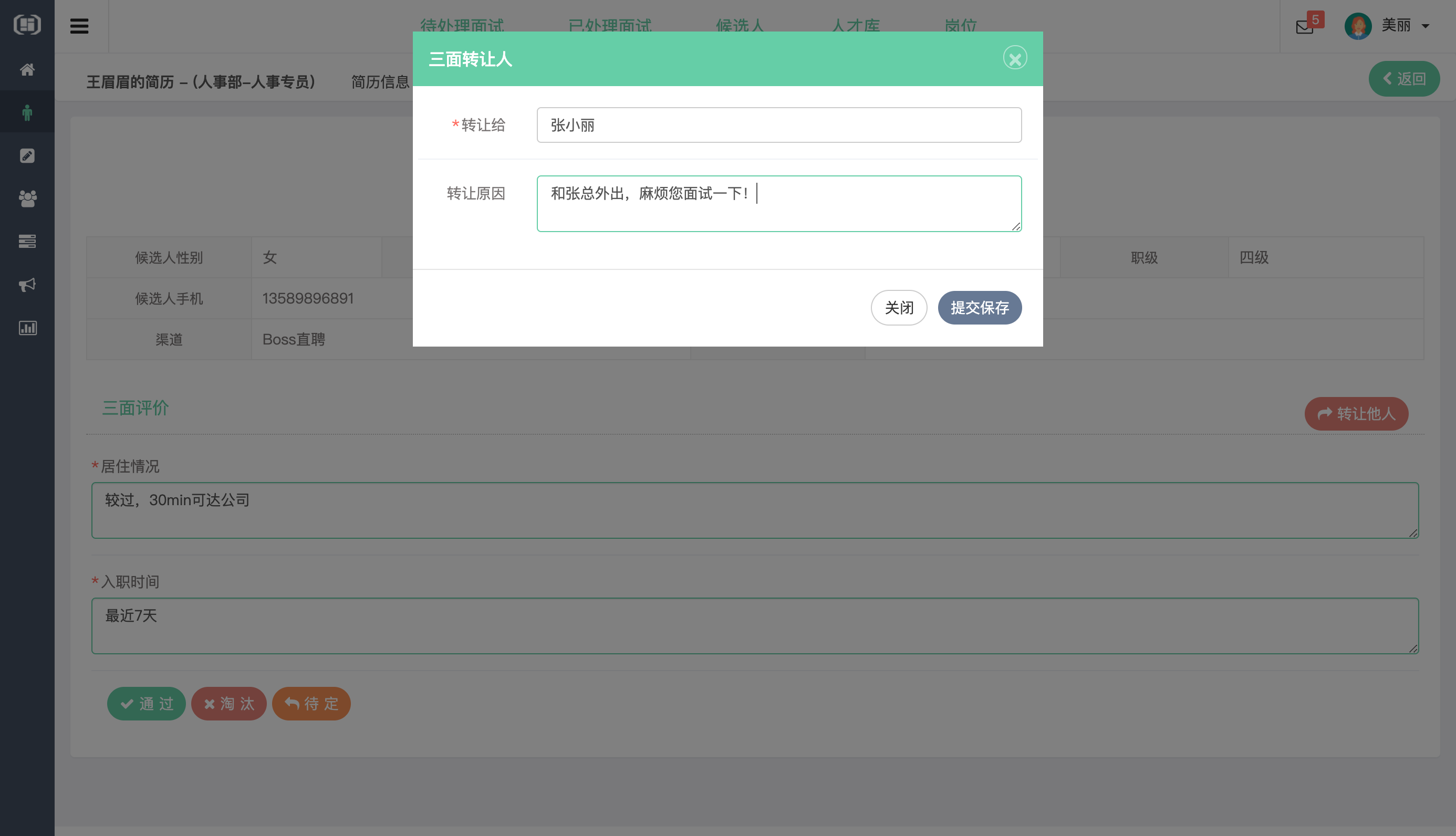Click 提交保存 to save the transfer
Image resolution: width=1456 pixels, height=836 pixels.
point(979,308)
